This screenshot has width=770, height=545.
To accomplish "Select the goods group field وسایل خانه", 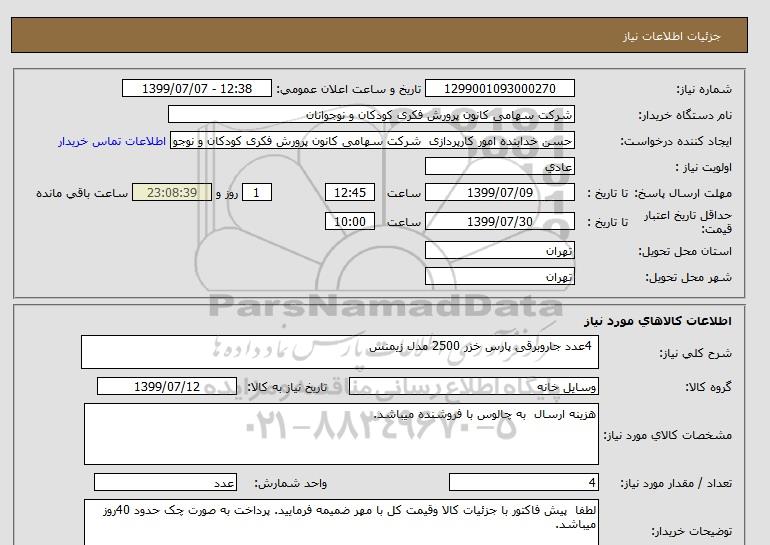I will click(473, 386).
